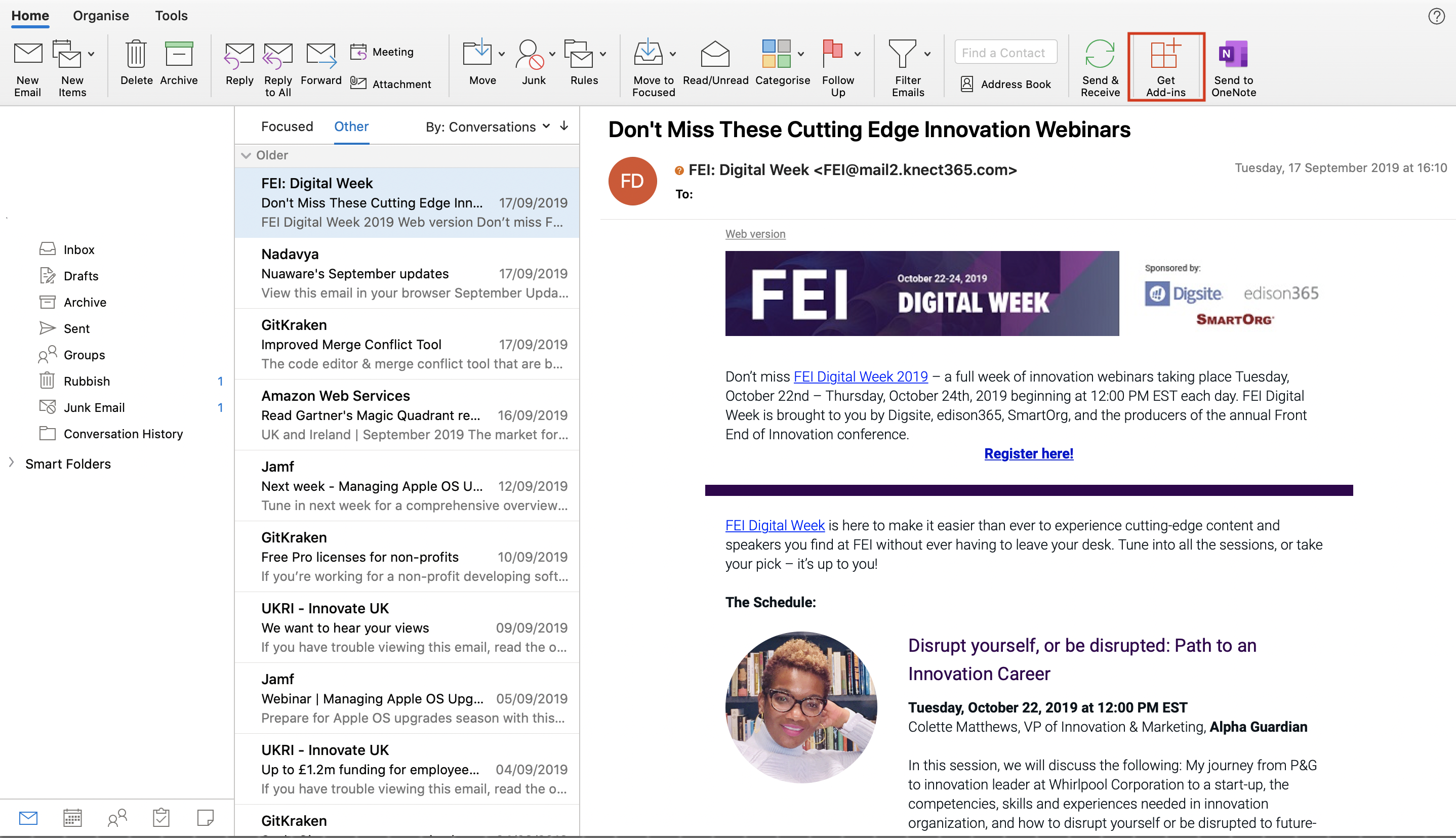Open the Tools ribbon tab
This screenshot has height=838, width=1456.
tap(171, 16)
